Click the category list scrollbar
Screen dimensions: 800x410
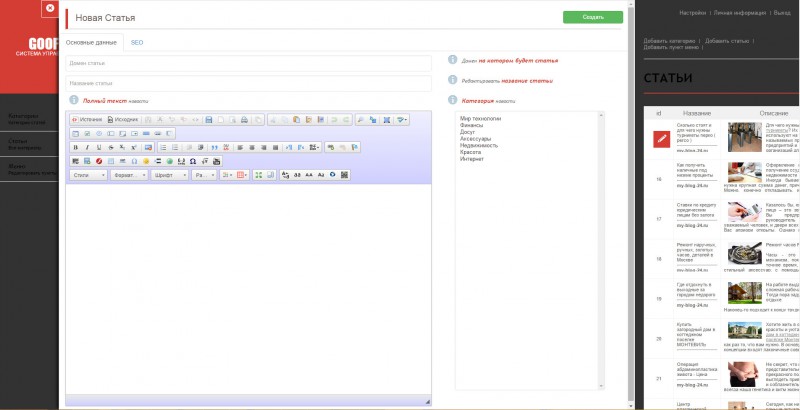pyautogui.click(x=601, y=250)
